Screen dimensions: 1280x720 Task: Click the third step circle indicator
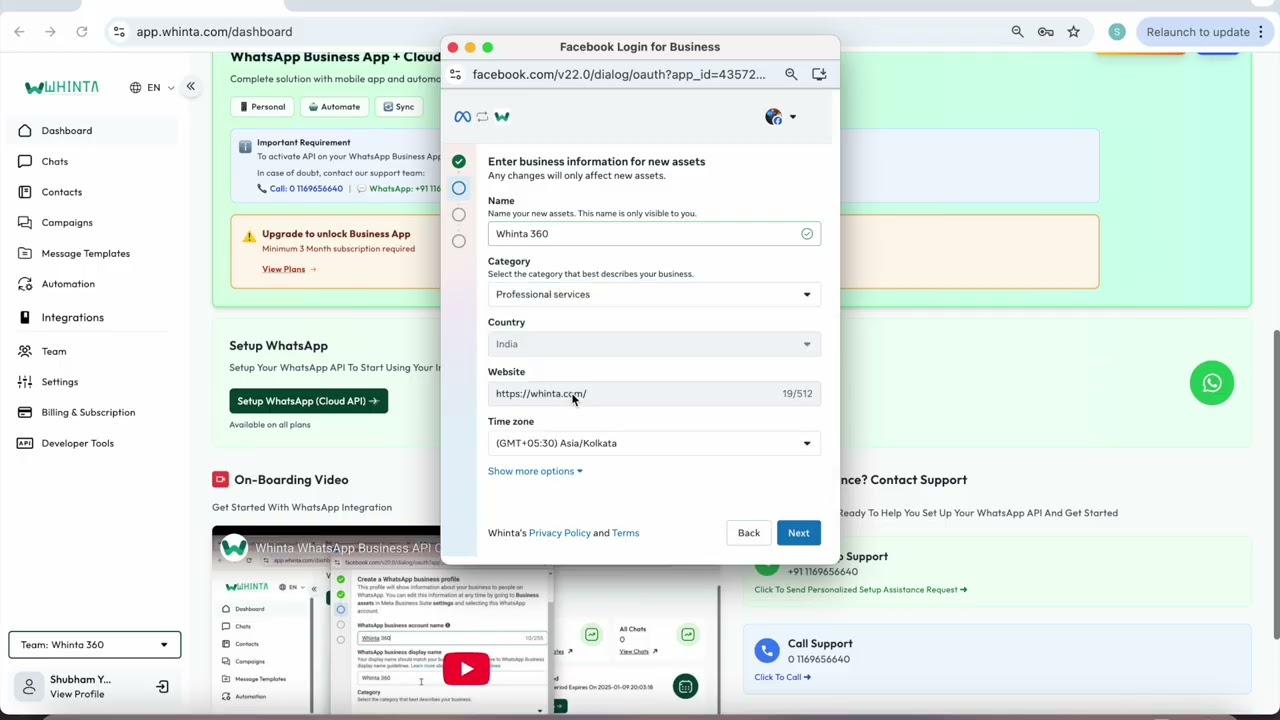click(x=459, y=214)
